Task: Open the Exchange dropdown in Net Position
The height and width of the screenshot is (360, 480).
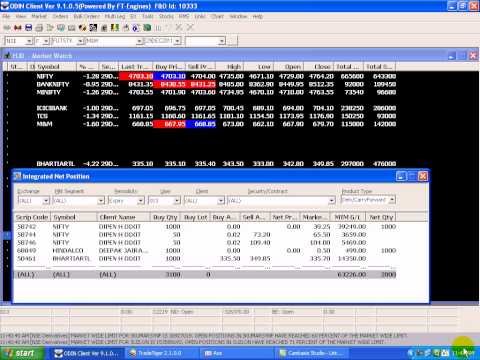Action: pyautogui.click(x=46, y=201)
